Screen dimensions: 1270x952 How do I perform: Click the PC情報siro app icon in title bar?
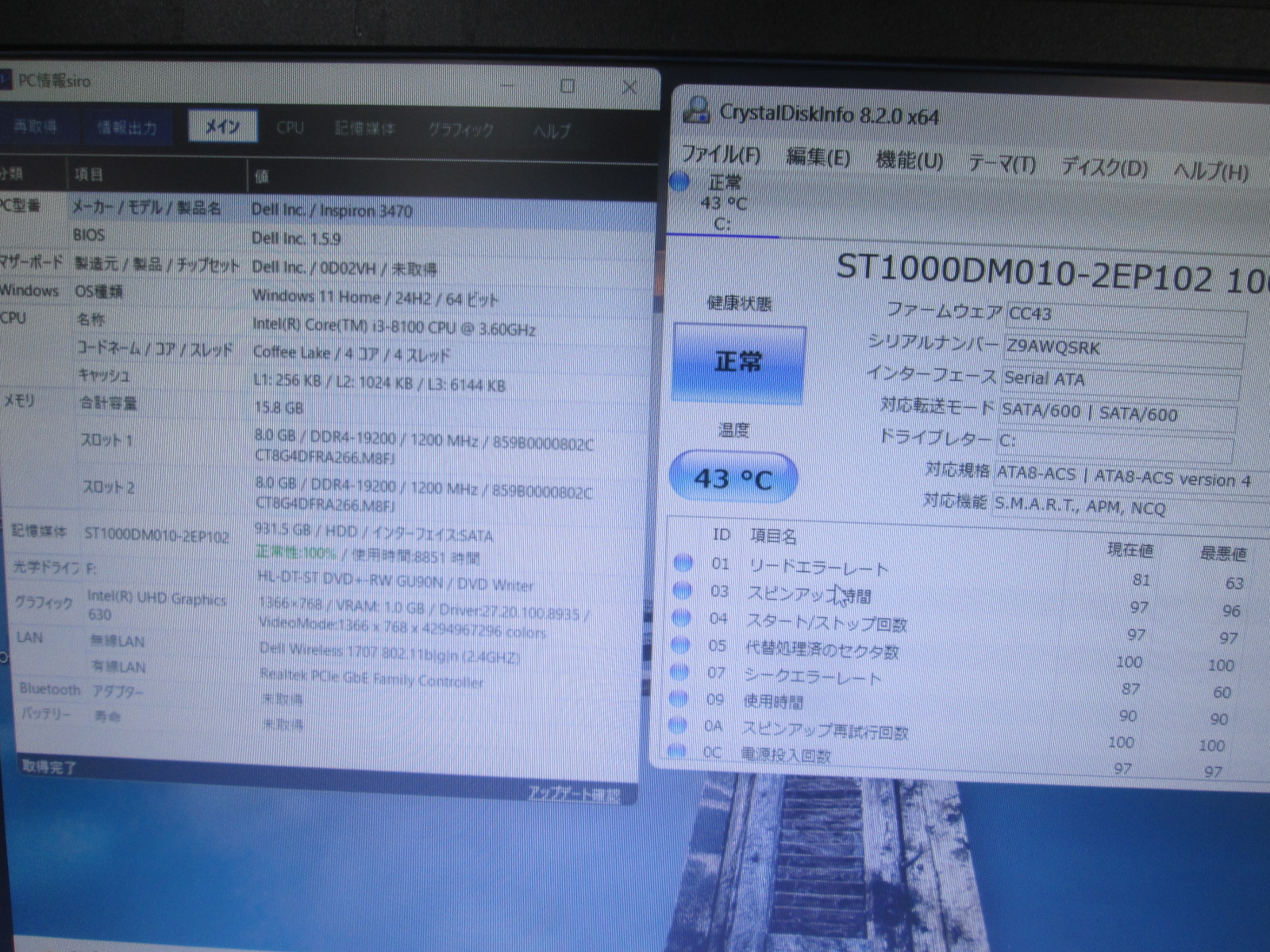(x=6, y=79)
